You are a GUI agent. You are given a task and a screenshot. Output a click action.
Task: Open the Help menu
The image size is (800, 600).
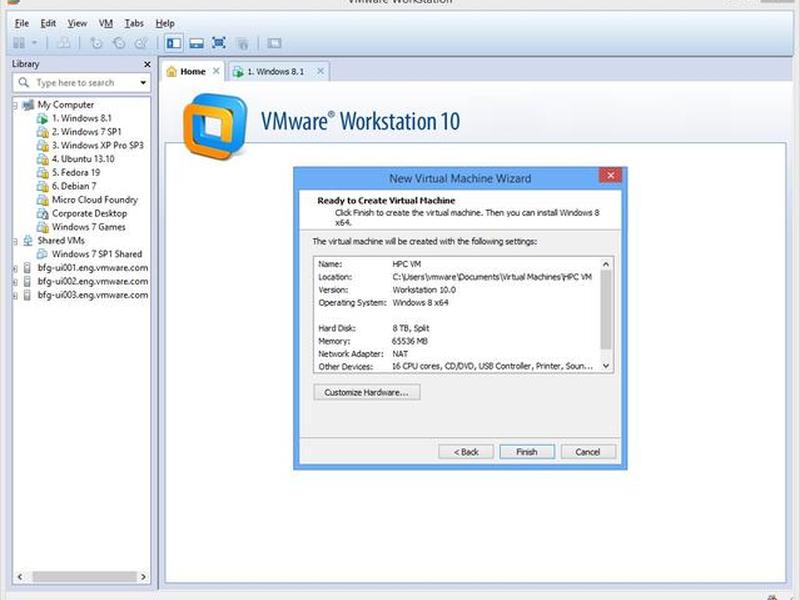[x=165, y=23]
